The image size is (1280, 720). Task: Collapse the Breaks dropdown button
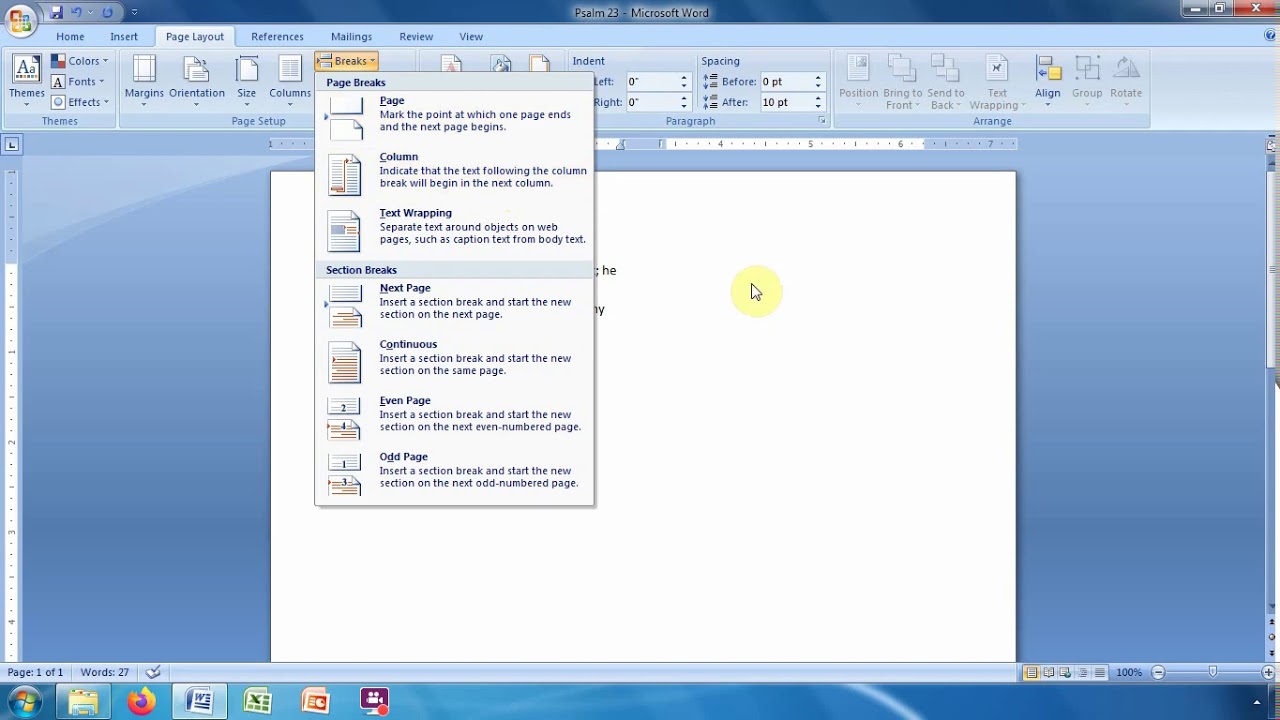tap(346, 61)
